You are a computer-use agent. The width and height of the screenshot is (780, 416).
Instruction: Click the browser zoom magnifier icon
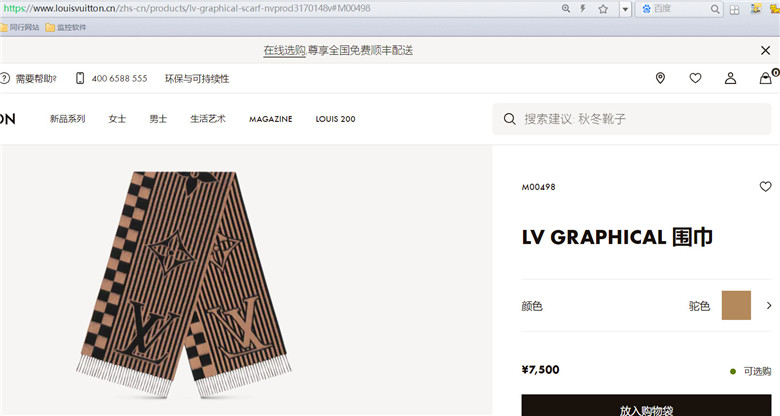566,8
